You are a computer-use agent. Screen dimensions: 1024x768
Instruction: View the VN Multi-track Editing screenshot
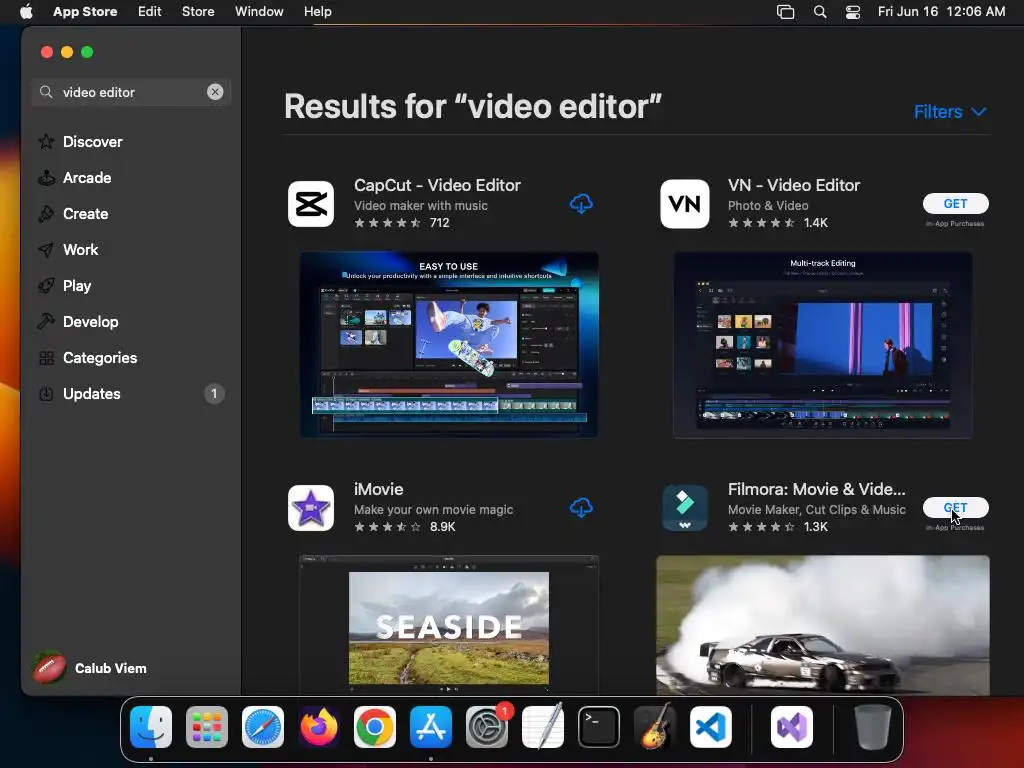[822, 345]
